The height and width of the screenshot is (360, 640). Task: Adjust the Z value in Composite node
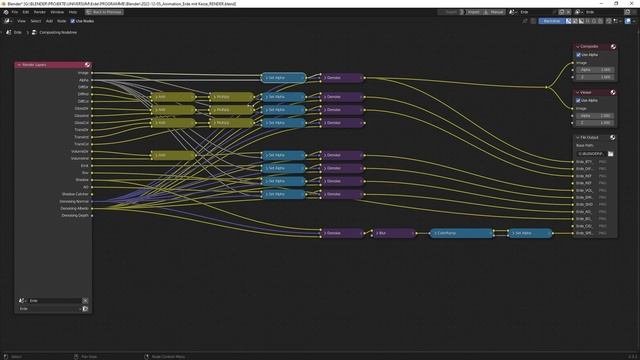coord(595,77)
